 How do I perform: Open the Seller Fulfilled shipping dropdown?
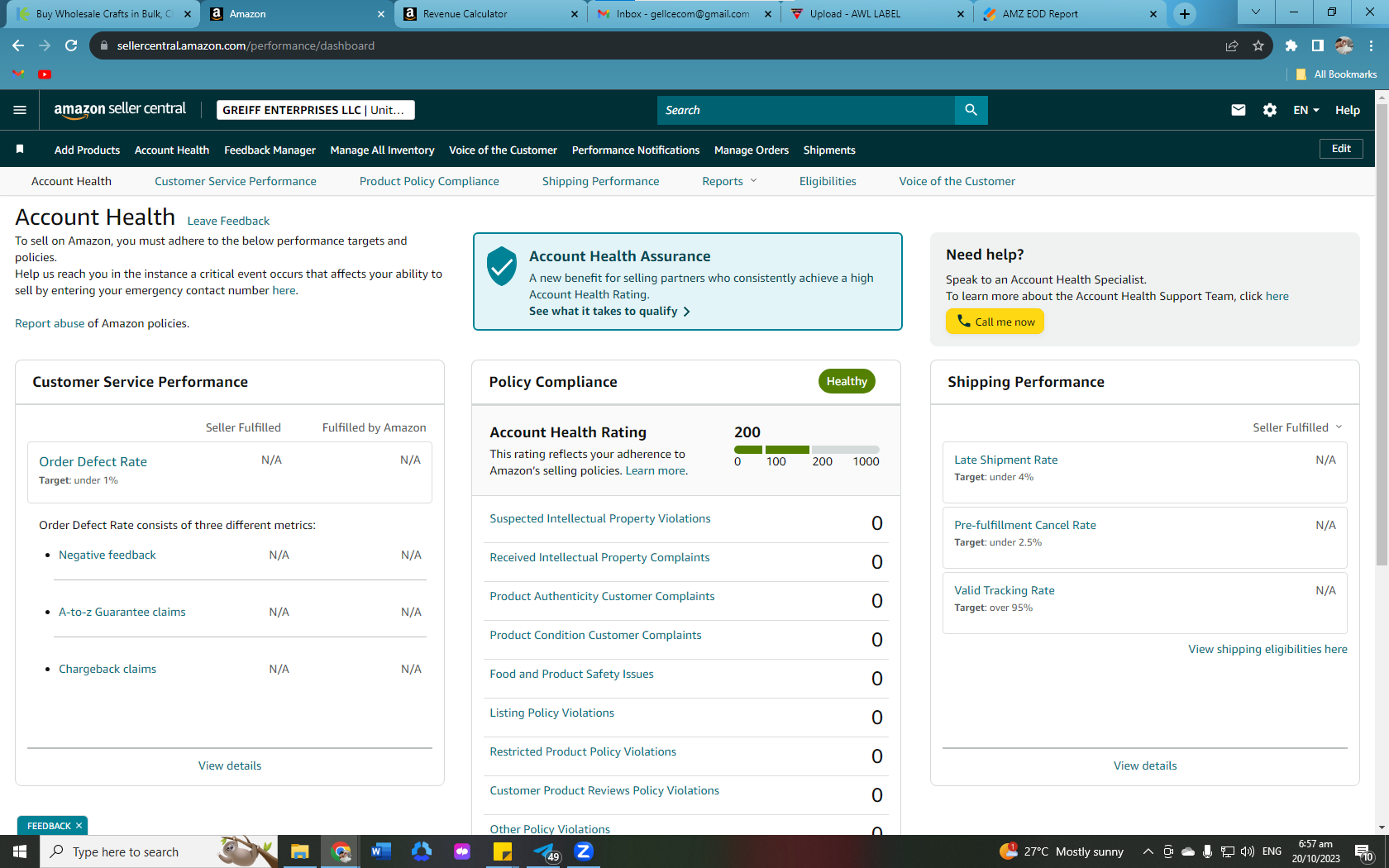[1297, 427]
